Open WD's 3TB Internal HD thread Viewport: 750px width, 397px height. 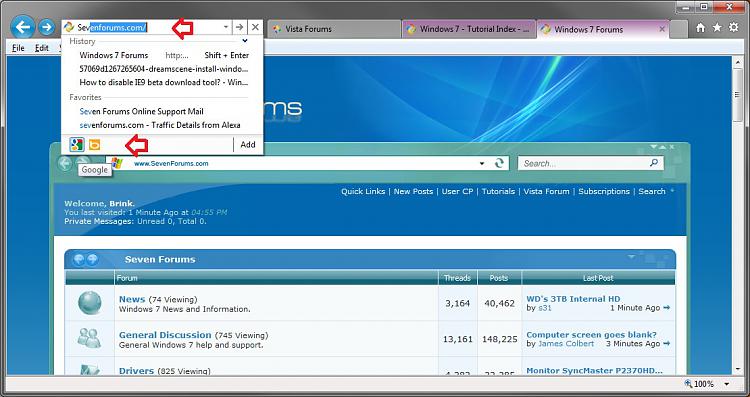pyautogui.click(x=573, y=299)
